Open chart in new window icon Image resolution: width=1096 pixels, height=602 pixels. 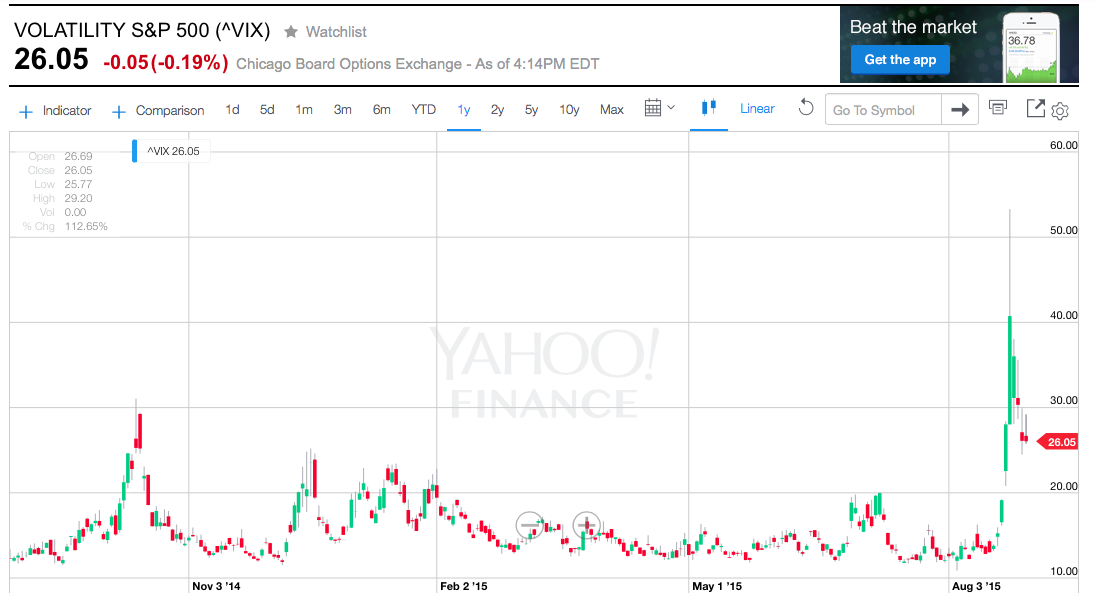pos(1035,108)
